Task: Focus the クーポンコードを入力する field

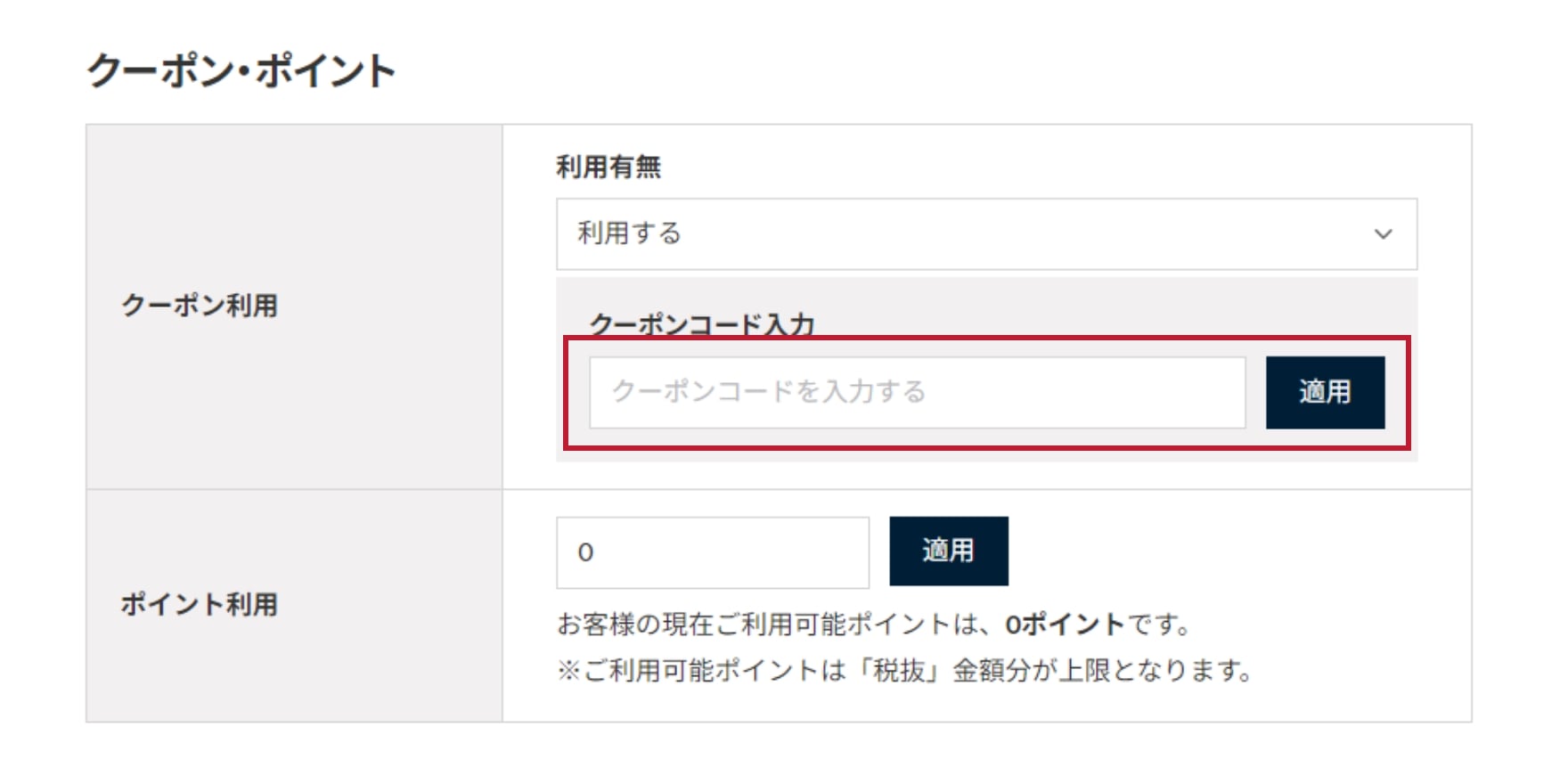Action: [x=917, y=393]
